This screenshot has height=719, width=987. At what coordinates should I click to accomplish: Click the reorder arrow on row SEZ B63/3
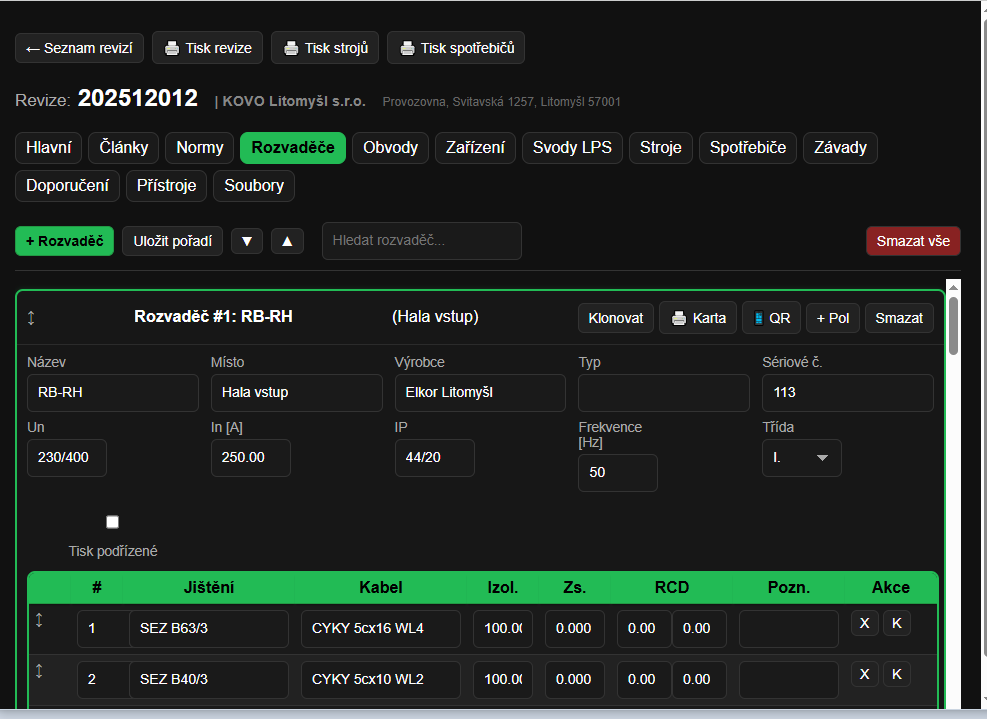pos(39,620)
